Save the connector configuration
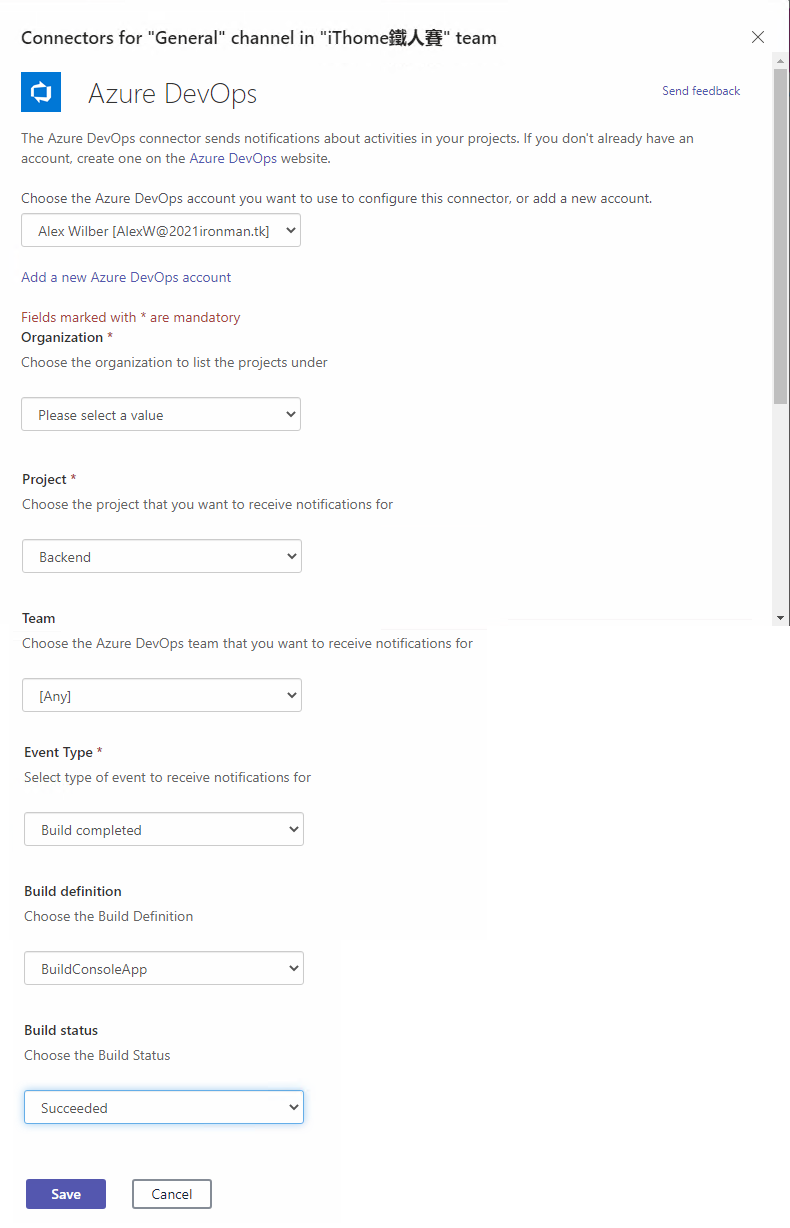The height and width of the screenshot is (1228, 790). pyautogui.click(x=66, y=1194)
